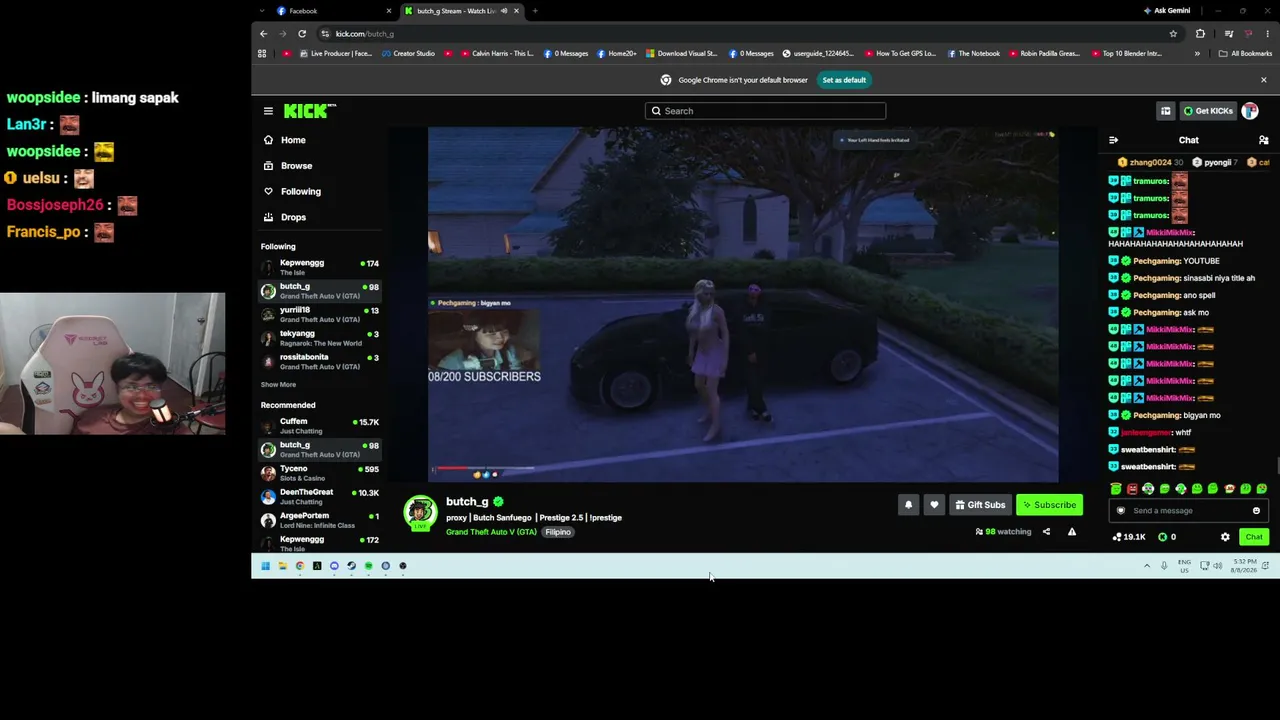Close the butch_g Stream tab
The width and height of the screenshot is (1280, 720).
point(516,11)
